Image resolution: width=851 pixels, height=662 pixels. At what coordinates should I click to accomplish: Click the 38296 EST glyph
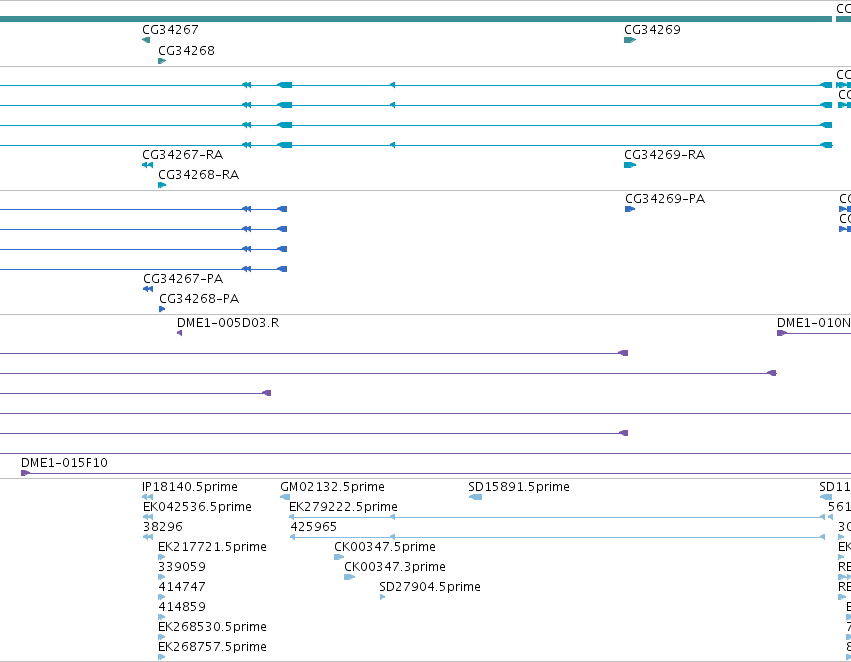point(148,537)
